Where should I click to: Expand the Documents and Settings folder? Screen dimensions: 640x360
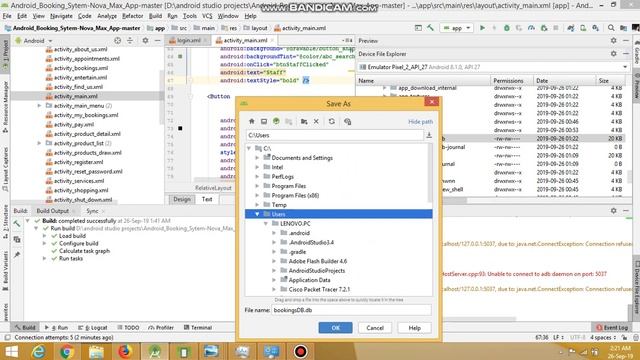pos(257,158)
